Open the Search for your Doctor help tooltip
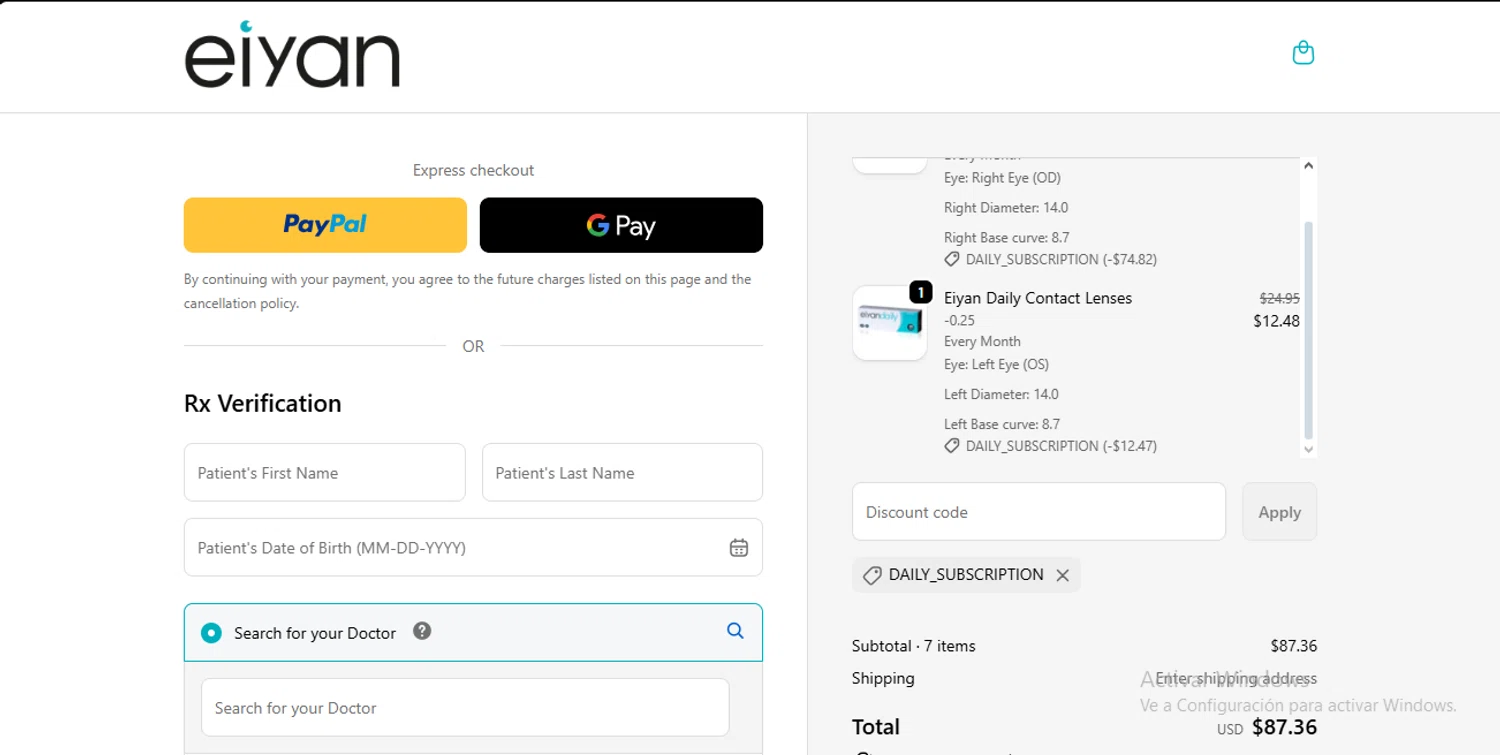The width and height of the screenshot is (1500, 755). [x=422, y=631]
